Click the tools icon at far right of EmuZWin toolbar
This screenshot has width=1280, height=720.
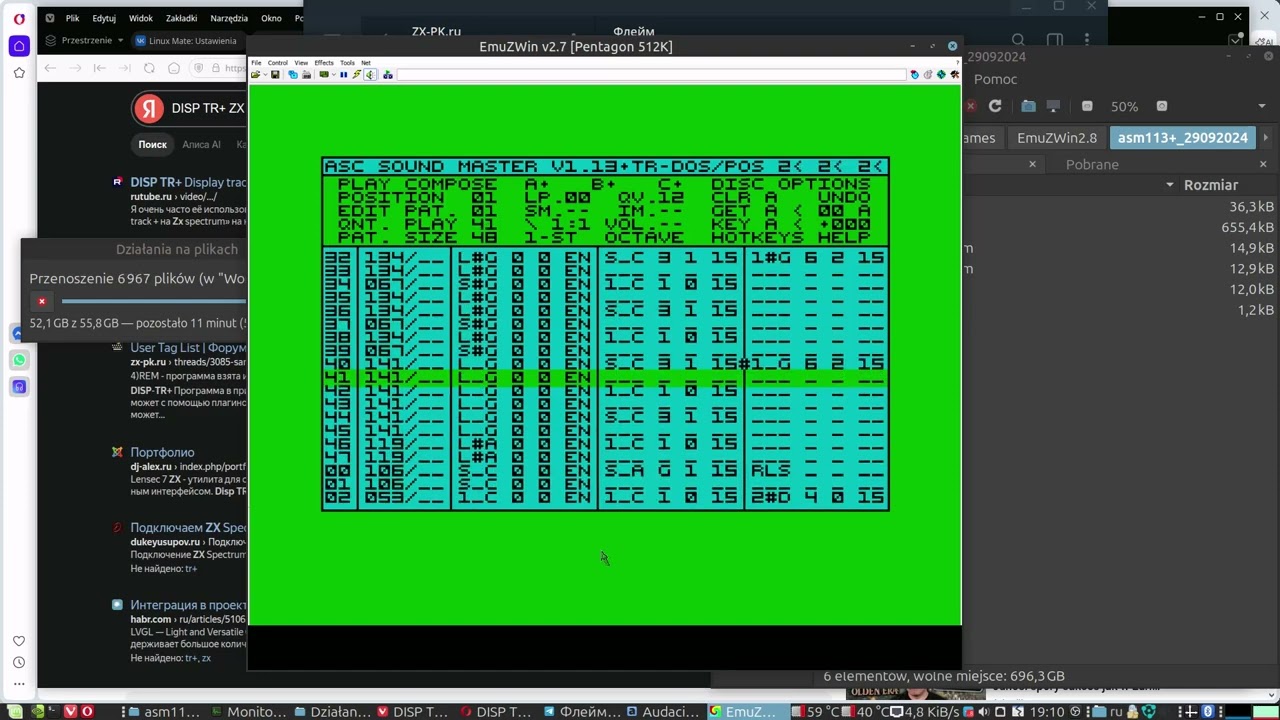(x=954, y=75)
